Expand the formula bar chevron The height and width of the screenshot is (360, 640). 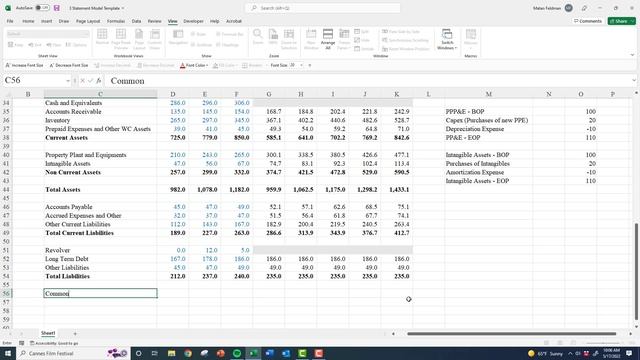pos(634,80)
